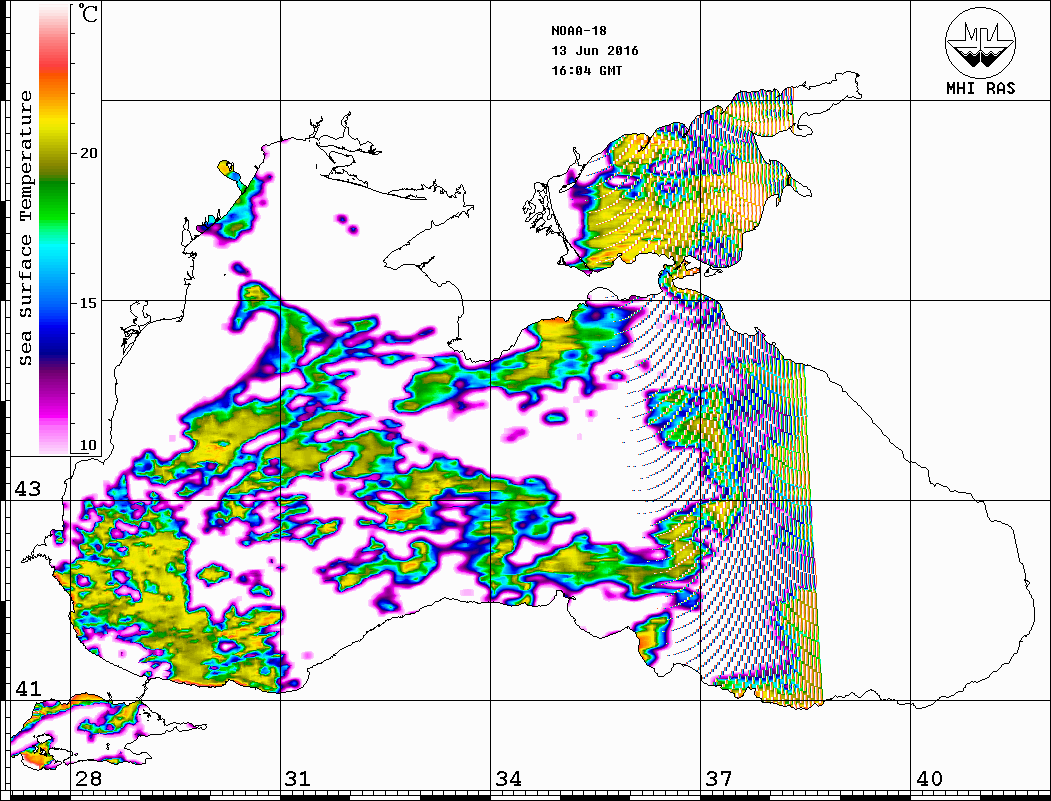Click the longitude label '37'

click(x=718, y=778)
